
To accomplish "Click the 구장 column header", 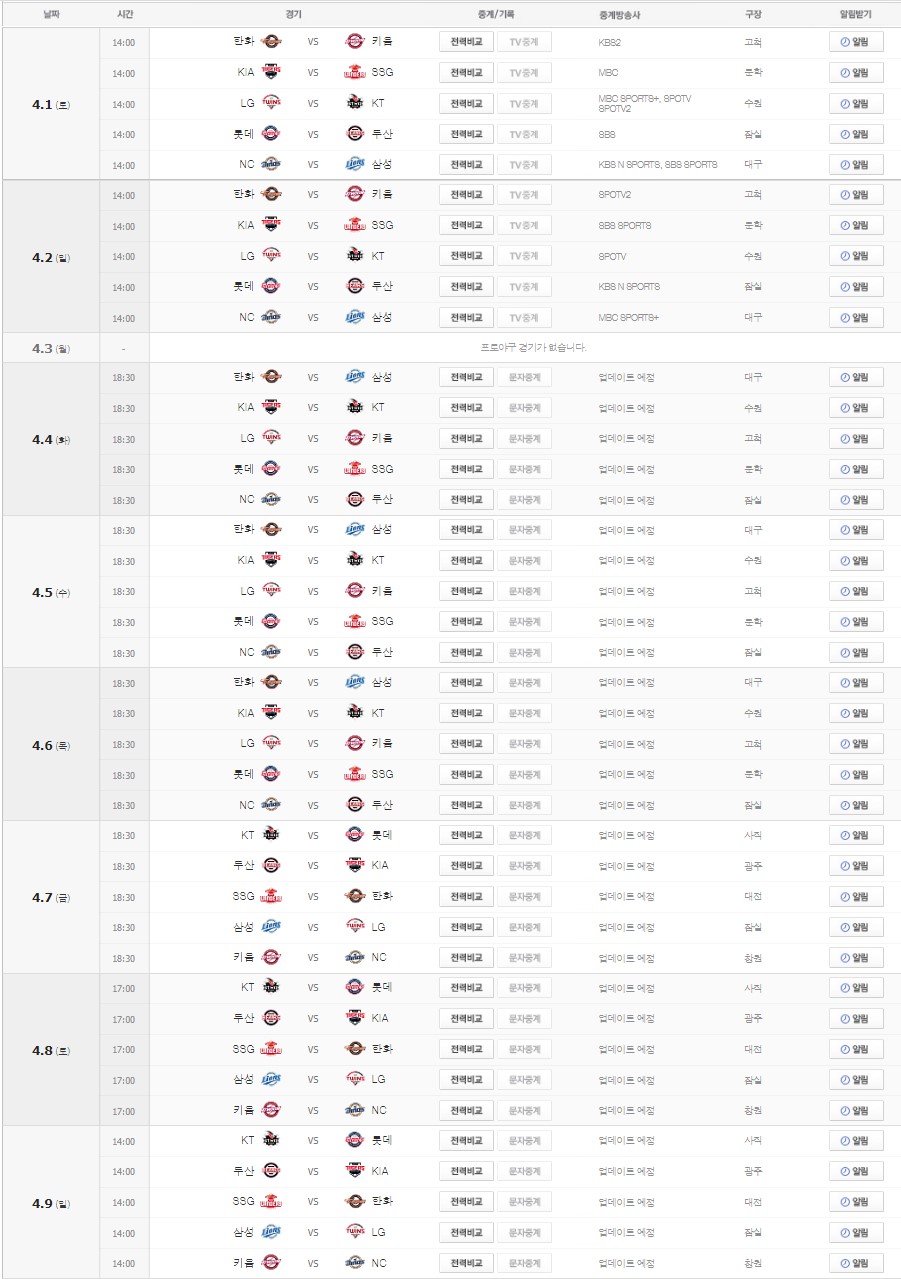I will coord(753,15).
